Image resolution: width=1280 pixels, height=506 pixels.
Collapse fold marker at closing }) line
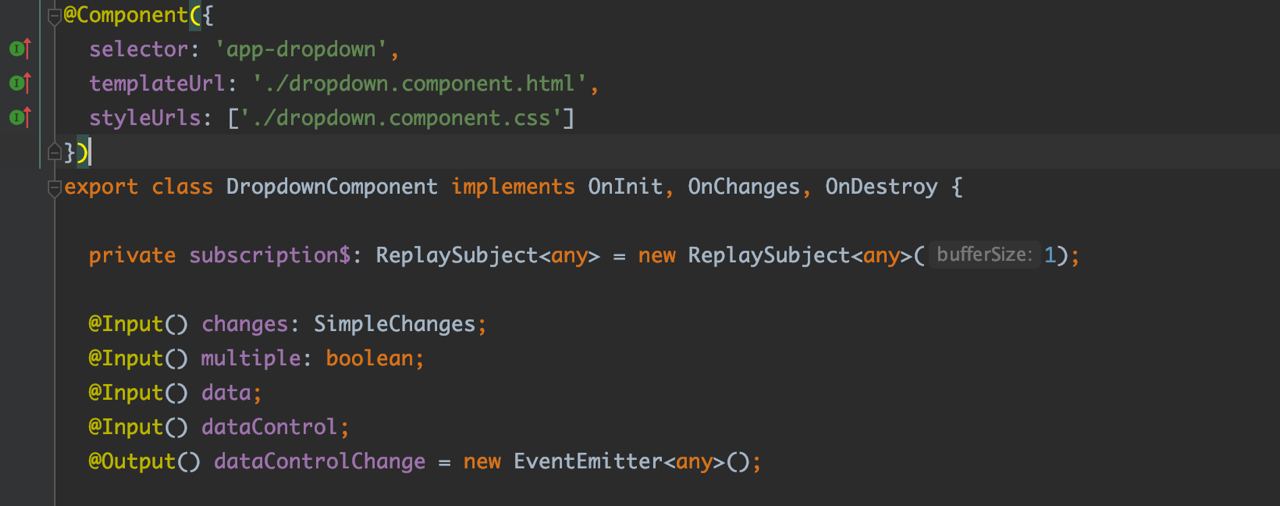(55, 152)
